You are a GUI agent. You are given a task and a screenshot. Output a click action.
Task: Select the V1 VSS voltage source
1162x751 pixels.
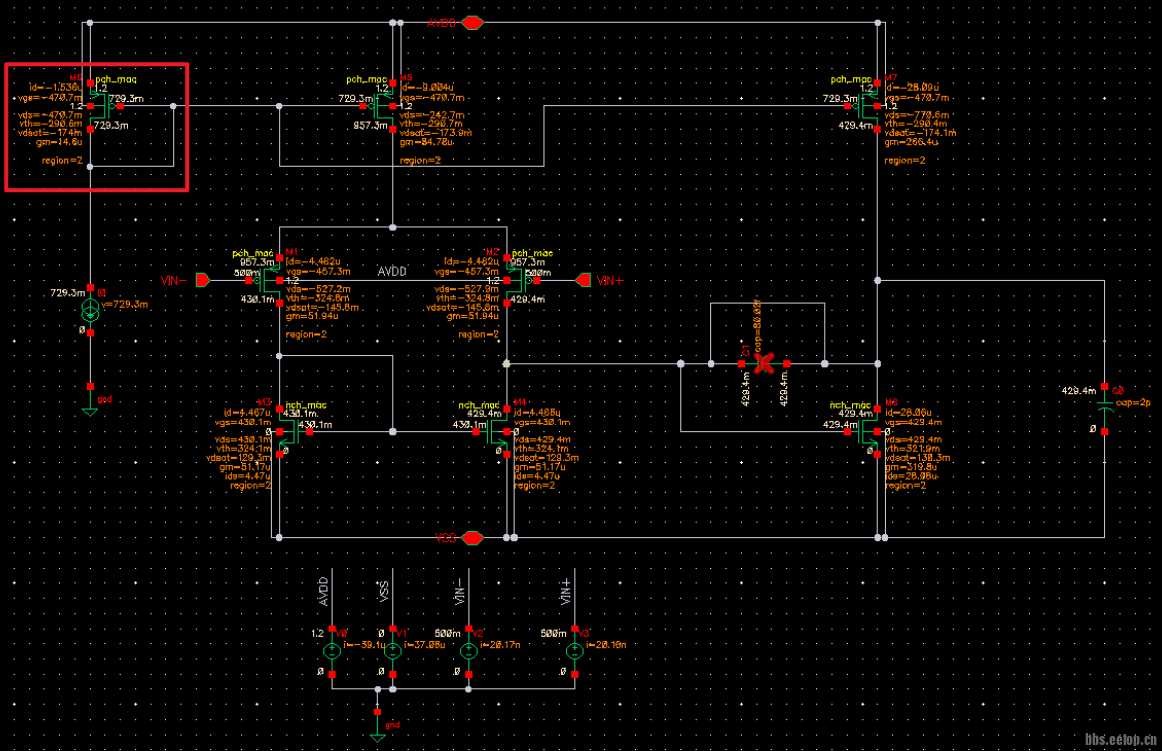pyautogui.click(x=393, y=651)
